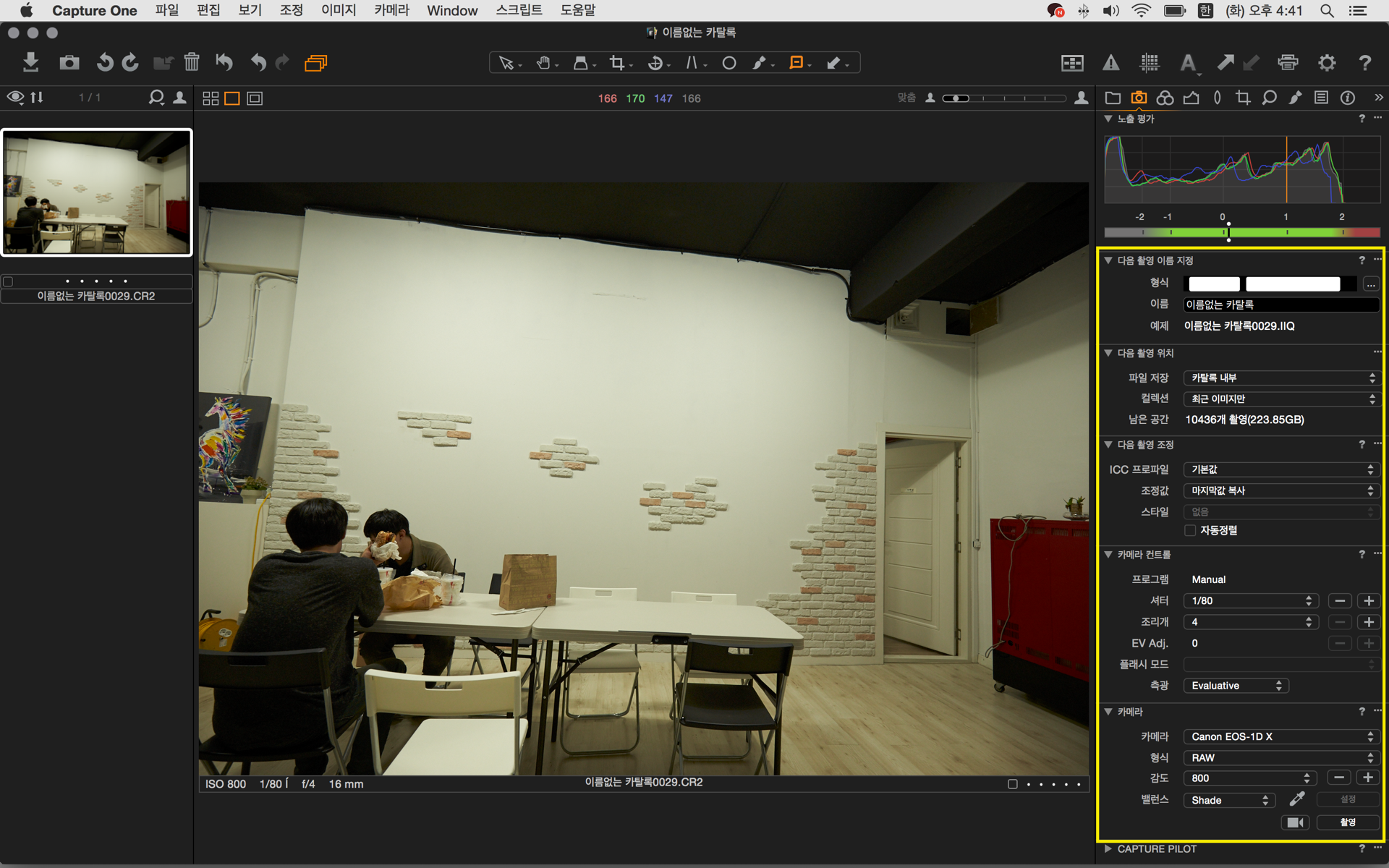Screen dimensions: 1389x868
Task: Click the exposure warning triangle icon
Action: click(1110, 63)
